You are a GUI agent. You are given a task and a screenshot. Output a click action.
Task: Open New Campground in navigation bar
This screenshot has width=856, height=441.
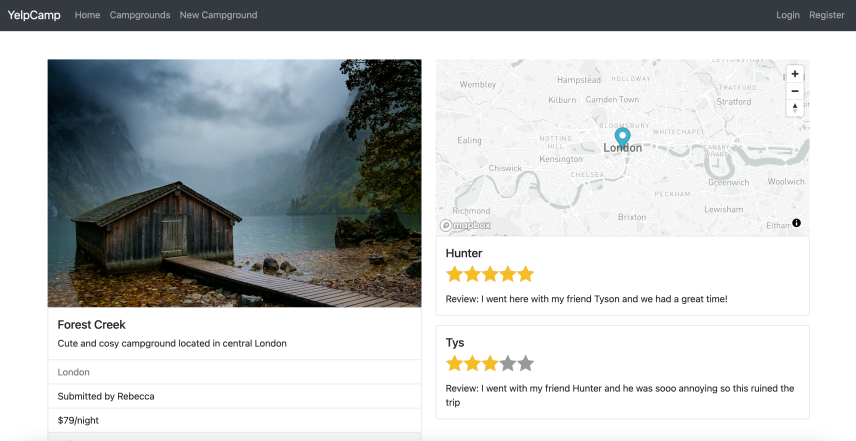(218, 15)
